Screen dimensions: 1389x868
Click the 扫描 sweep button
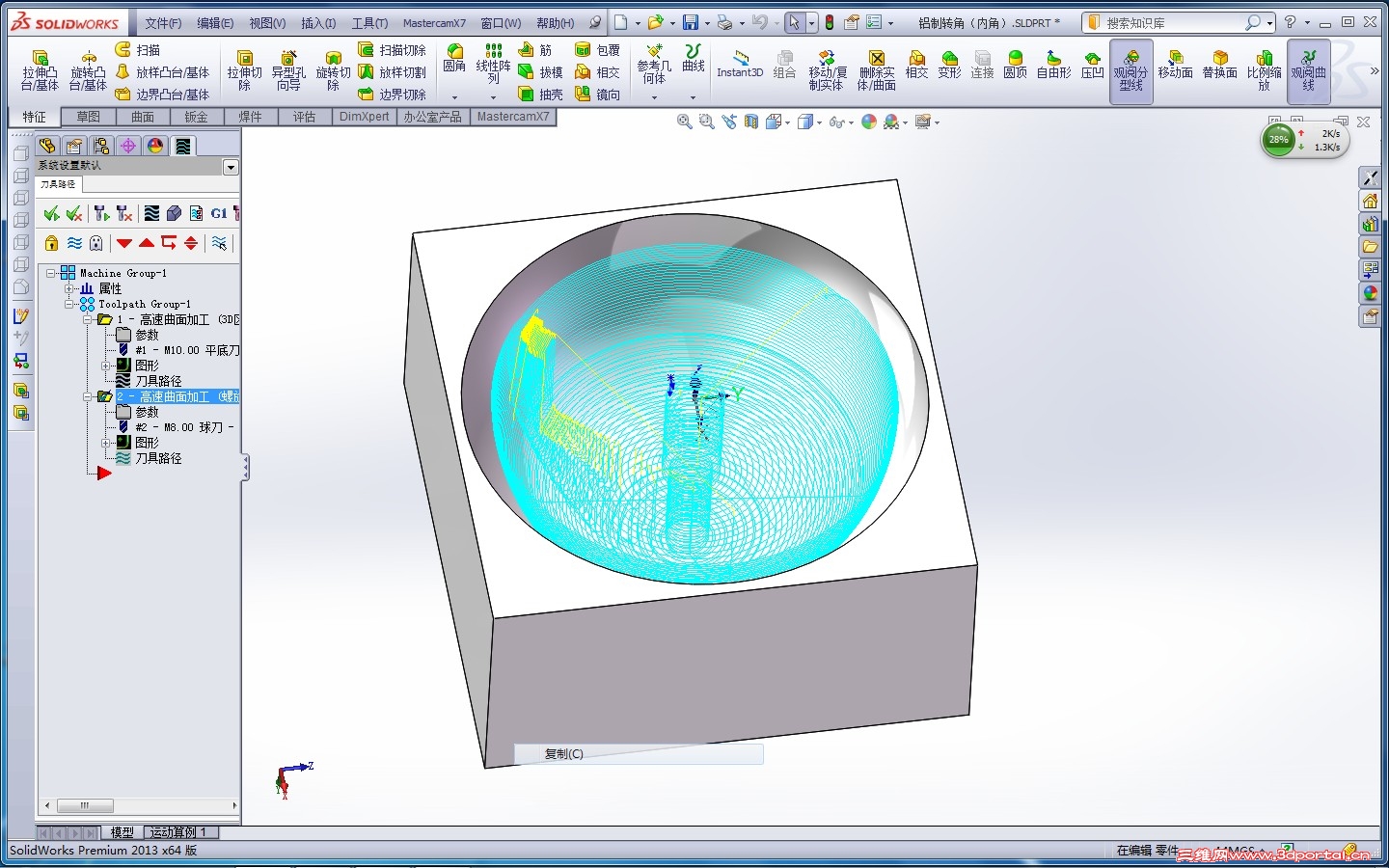tap(137, 49)
